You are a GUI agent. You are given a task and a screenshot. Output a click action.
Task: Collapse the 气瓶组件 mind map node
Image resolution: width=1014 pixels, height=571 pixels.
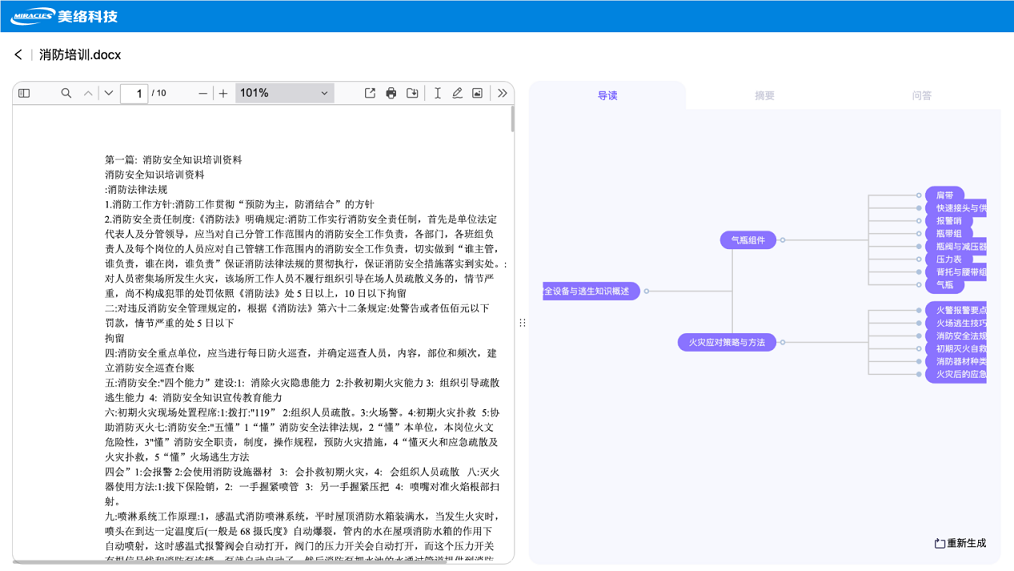(x=783, y=240)
